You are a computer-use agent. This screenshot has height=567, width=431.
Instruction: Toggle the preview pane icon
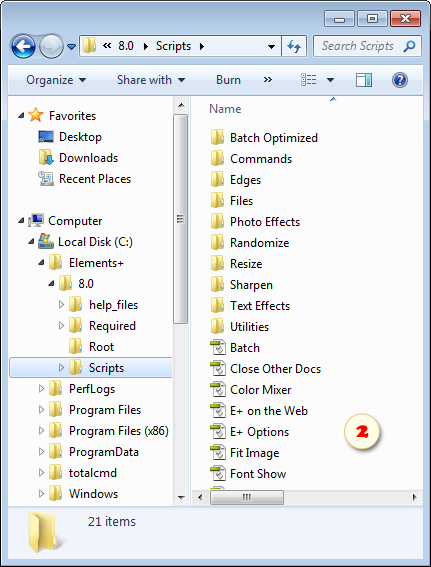[x=364, y=80]
